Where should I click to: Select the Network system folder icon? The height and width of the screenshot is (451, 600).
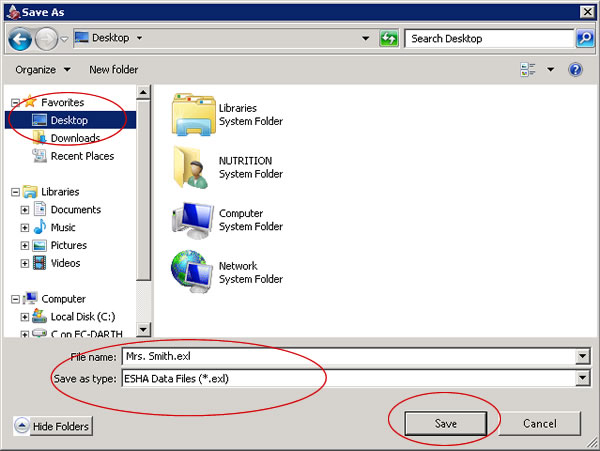[192, 272]
